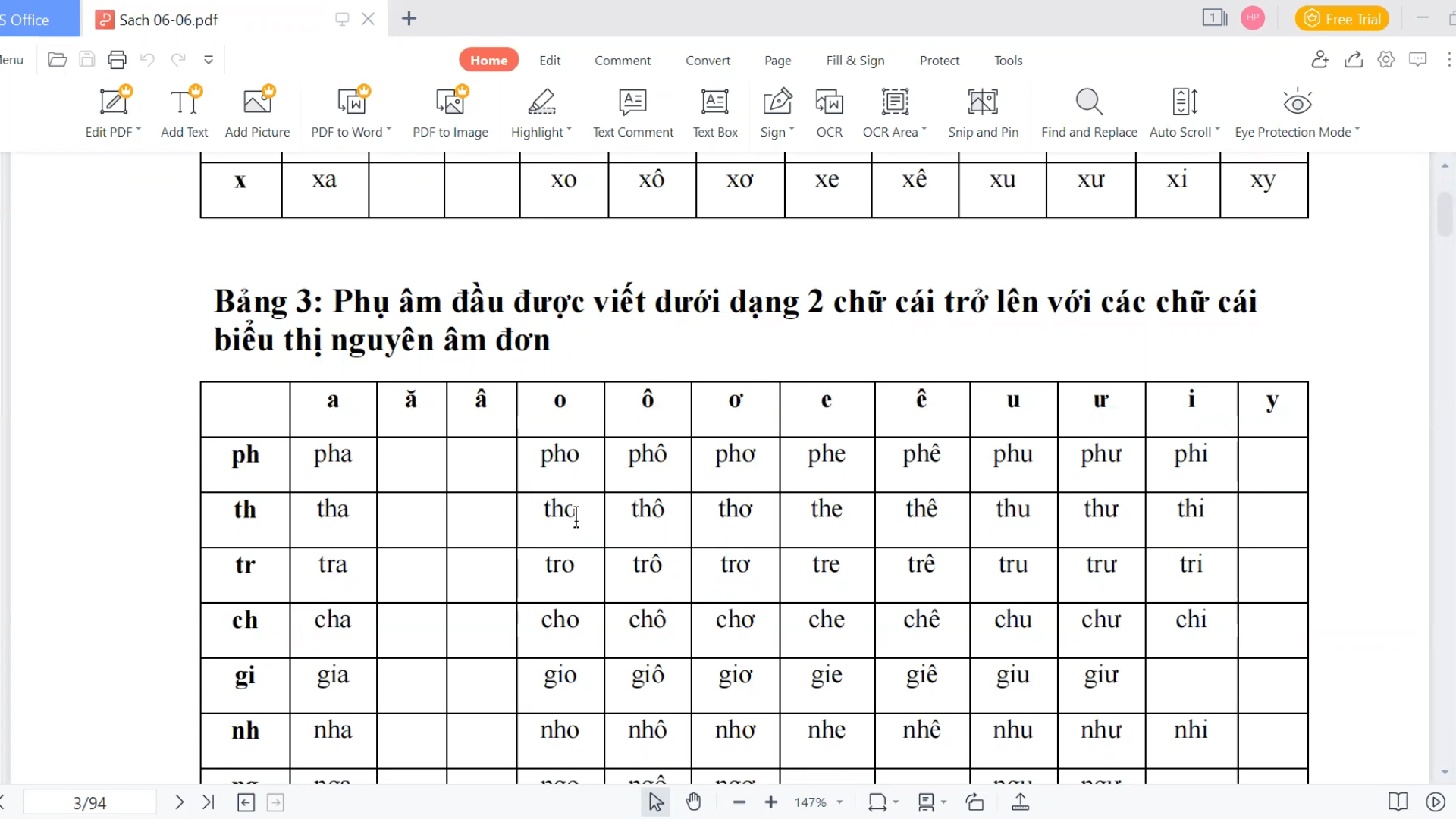The height and width of the screenshot is (819, 1456).
Task: Run OCR on the document
Action: point(829,110)
